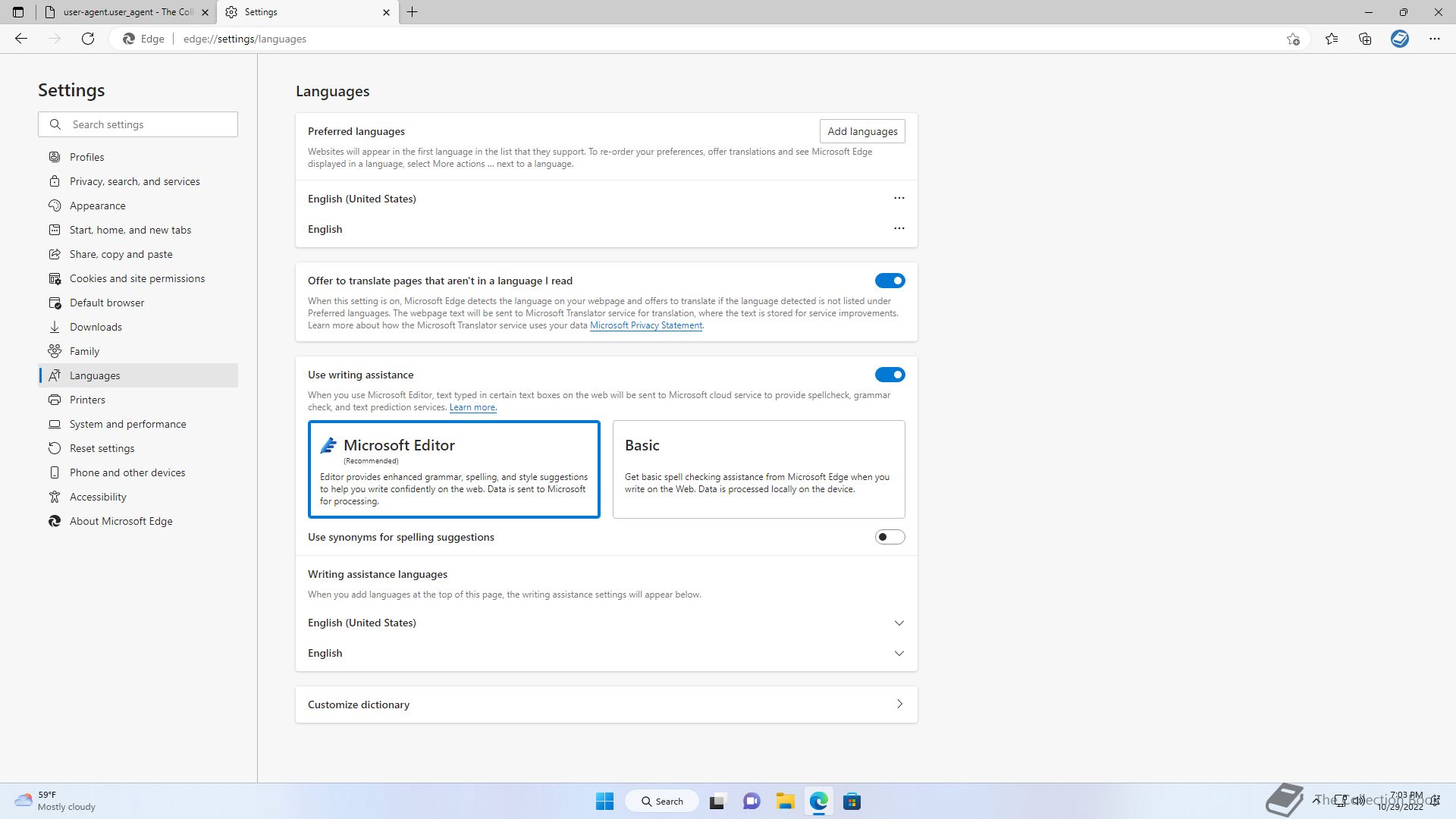This screenshot has width=1456, height=819.
Task: Open the tab actions menu icon
Action: point(18,12)
